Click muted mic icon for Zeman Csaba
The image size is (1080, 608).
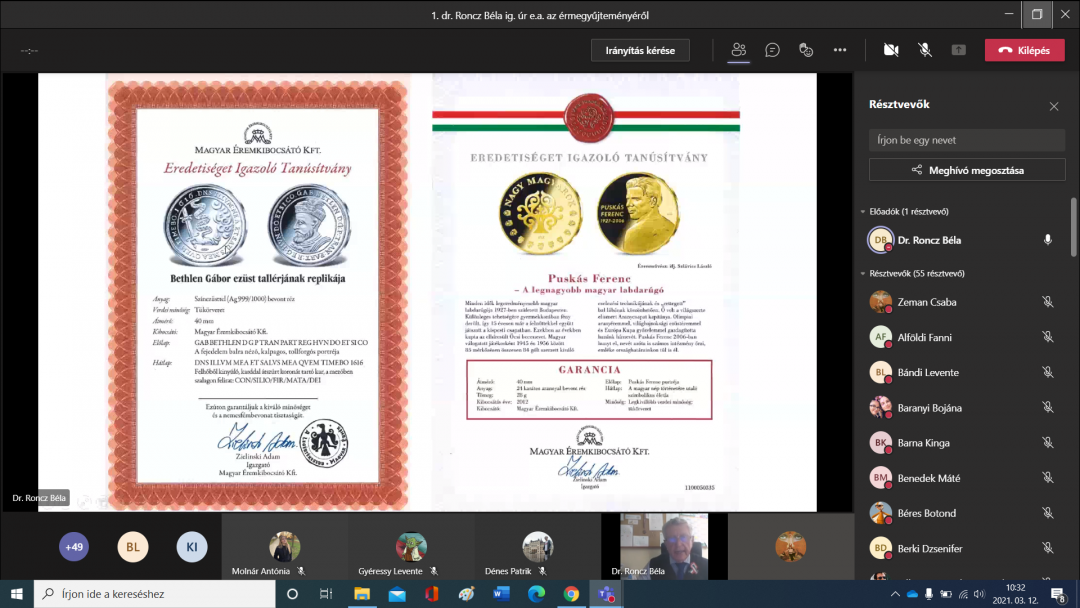(x=1048, y=302)
